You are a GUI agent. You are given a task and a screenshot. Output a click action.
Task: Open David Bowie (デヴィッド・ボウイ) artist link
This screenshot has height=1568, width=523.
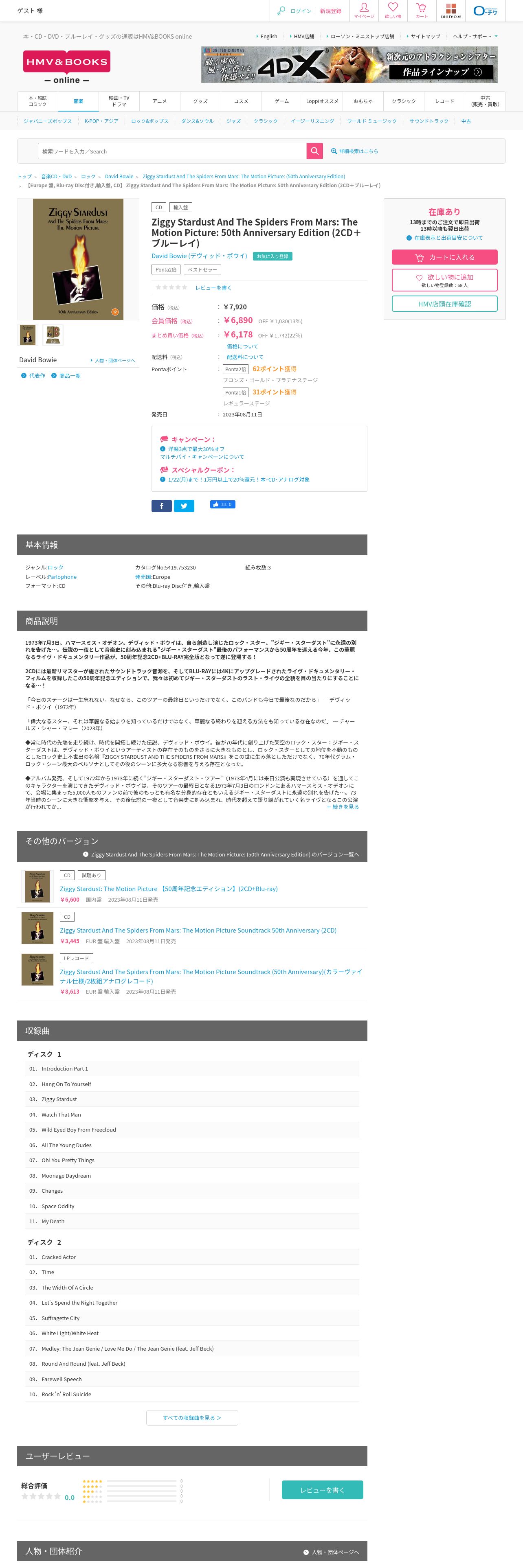(199, 256)
